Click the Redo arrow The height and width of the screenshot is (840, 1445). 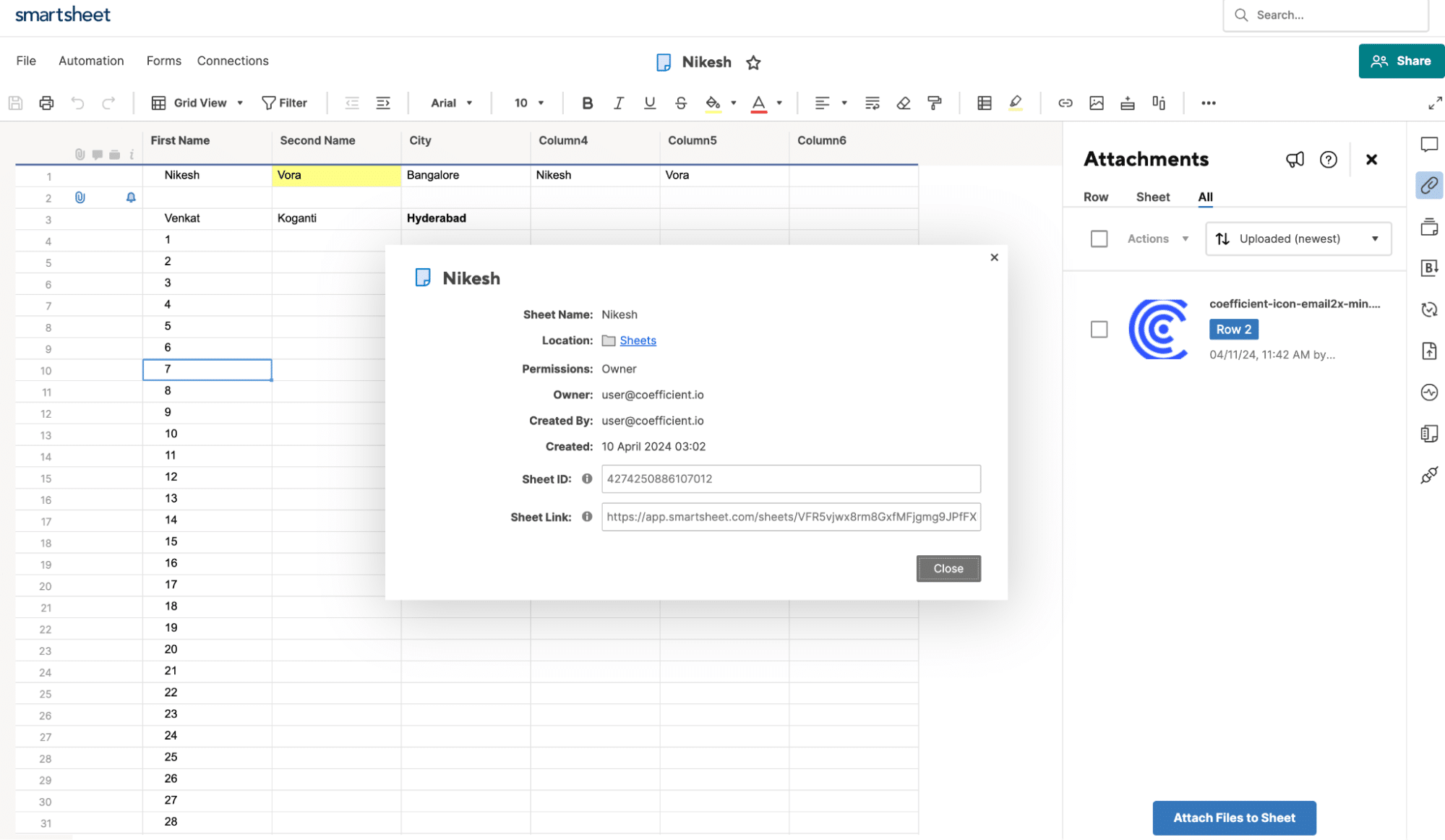click(x=108, y=103)
